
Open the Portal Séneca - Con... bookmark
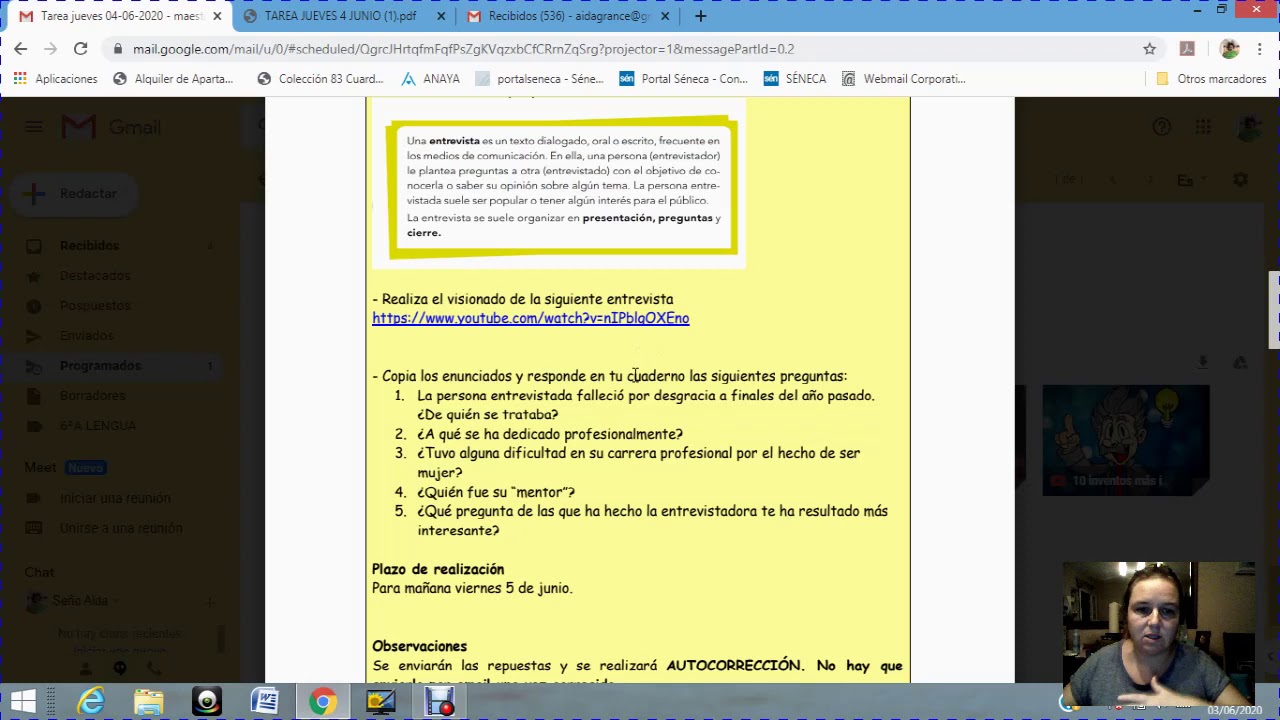click(x=683, y=78)
